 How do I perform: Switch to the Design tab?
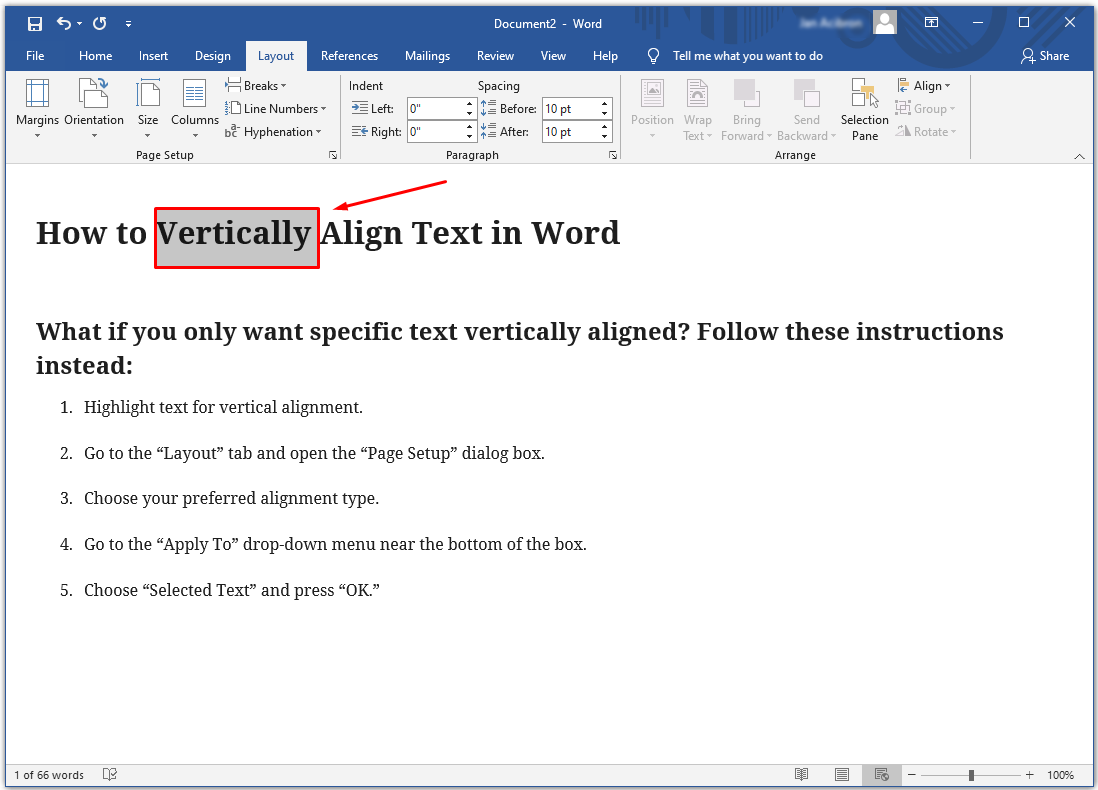[212, 56]
